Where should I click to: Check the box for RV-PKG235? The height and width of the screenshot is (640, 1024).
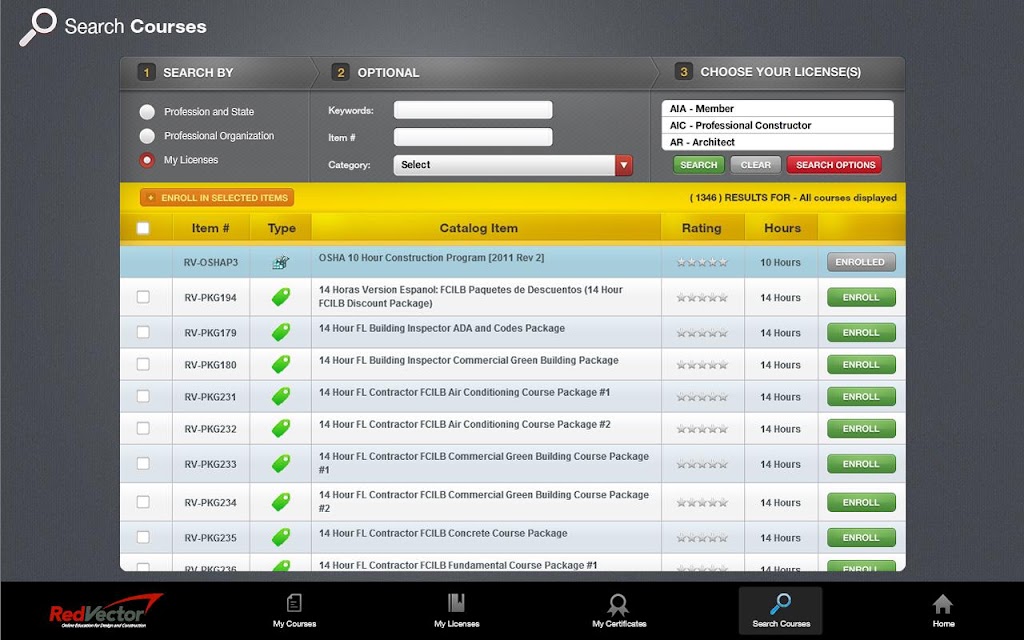tap(143, 537)
